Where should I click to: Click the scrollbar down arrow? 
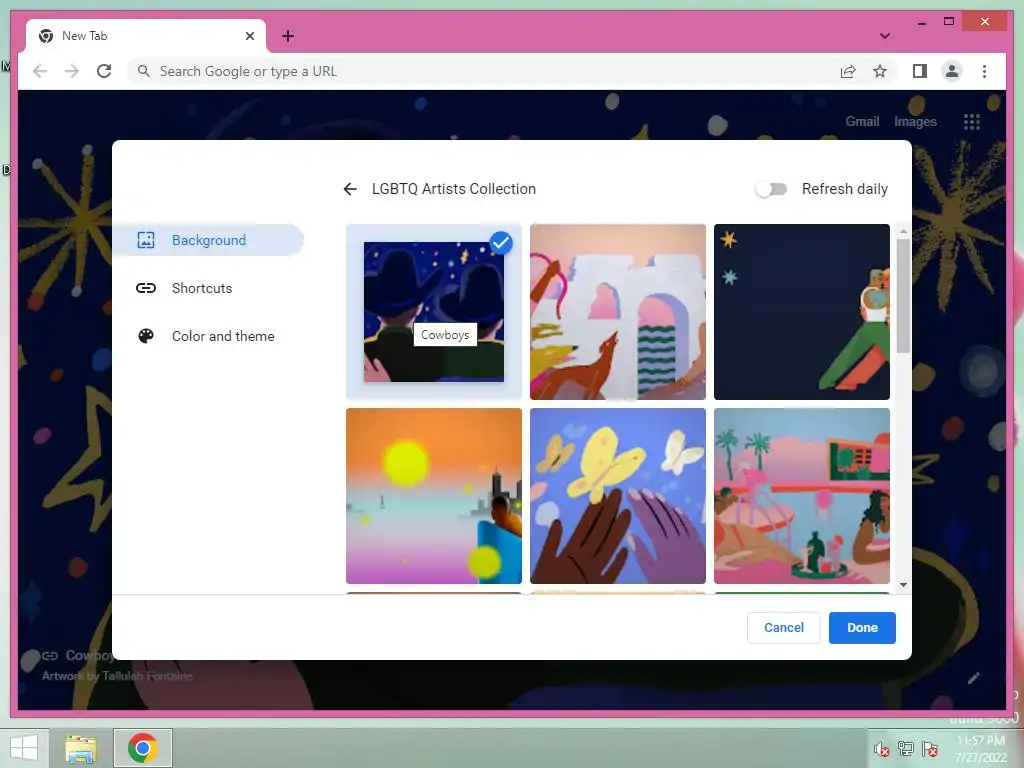pos(903,585)
